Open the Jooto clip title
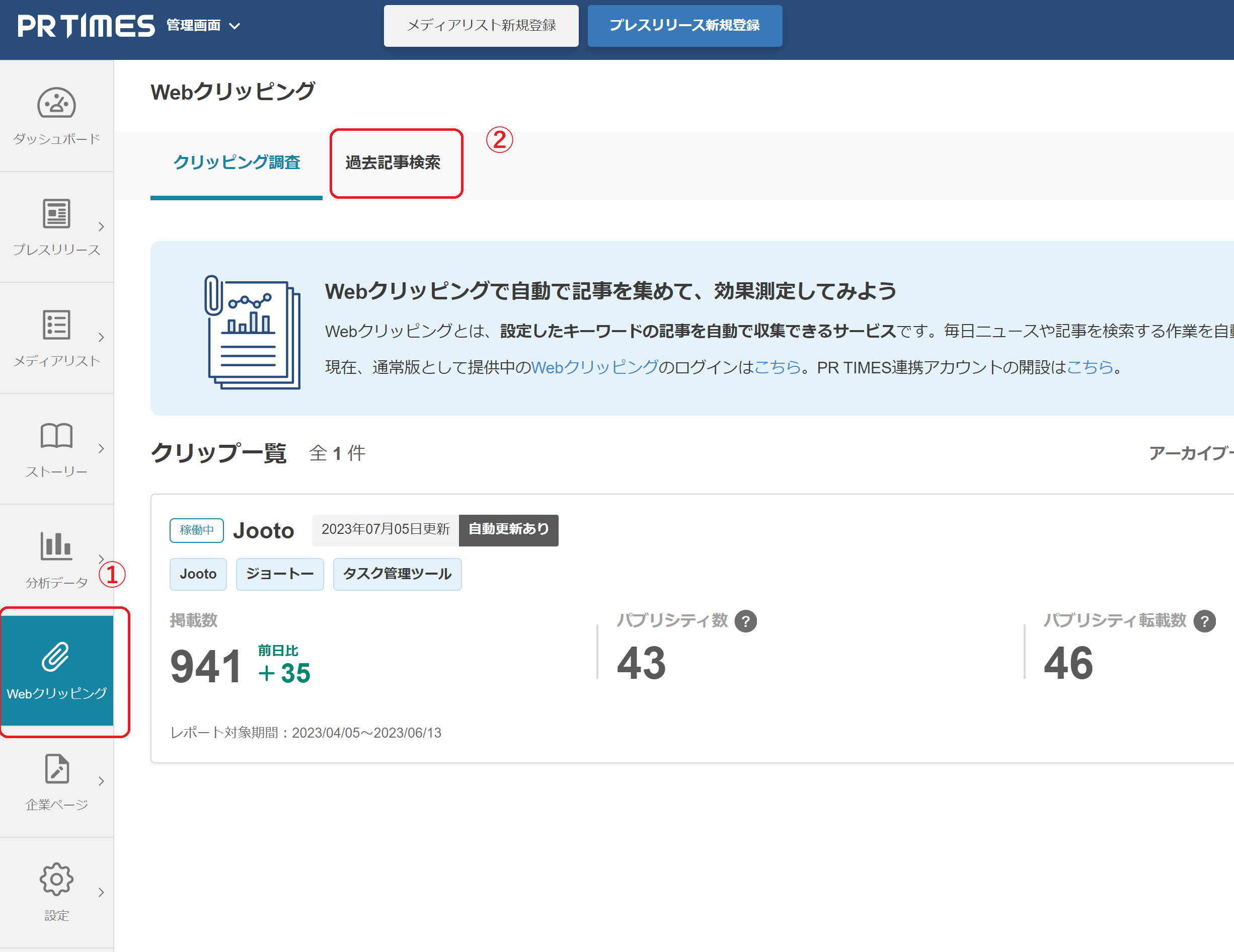 (263, 530)
